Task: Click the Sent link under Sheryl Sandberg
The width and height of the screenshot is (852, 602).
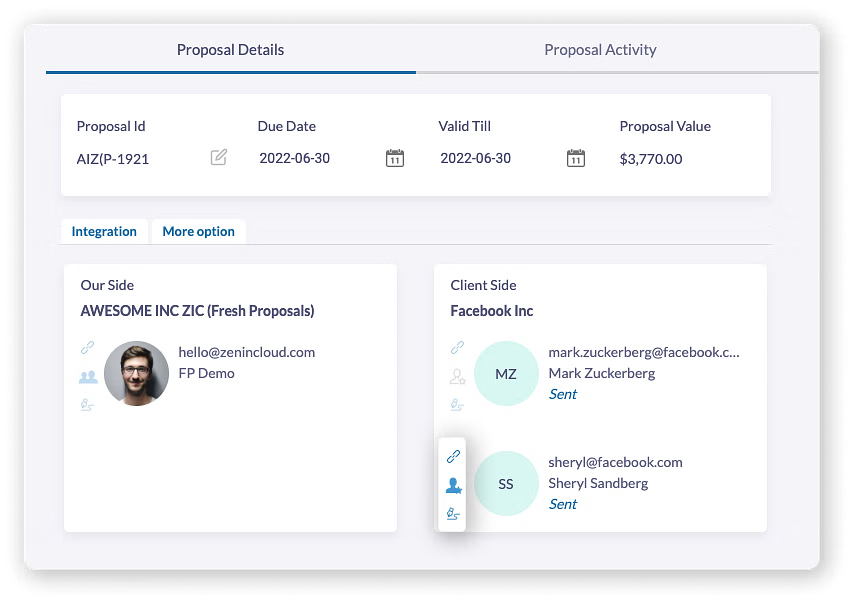Action: pos(562,504)
